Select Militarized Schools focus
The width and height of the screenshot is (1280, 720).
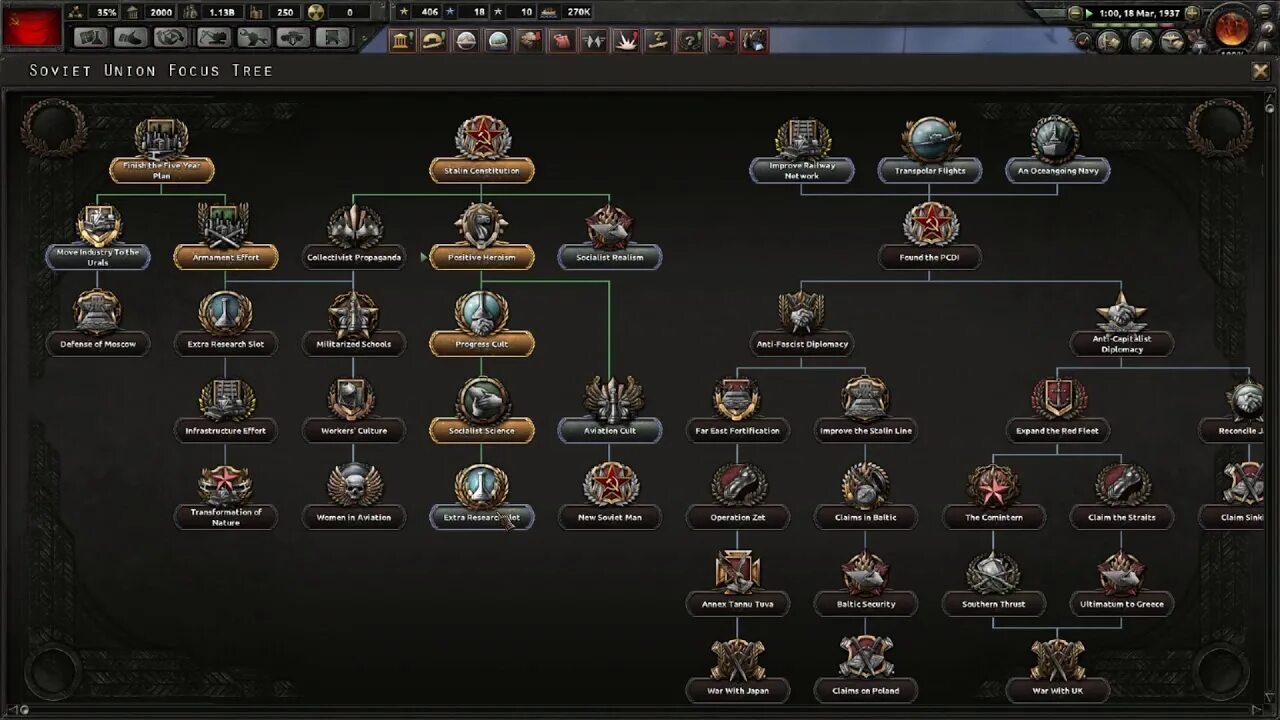pyautogui.click(x=354, y=325)
